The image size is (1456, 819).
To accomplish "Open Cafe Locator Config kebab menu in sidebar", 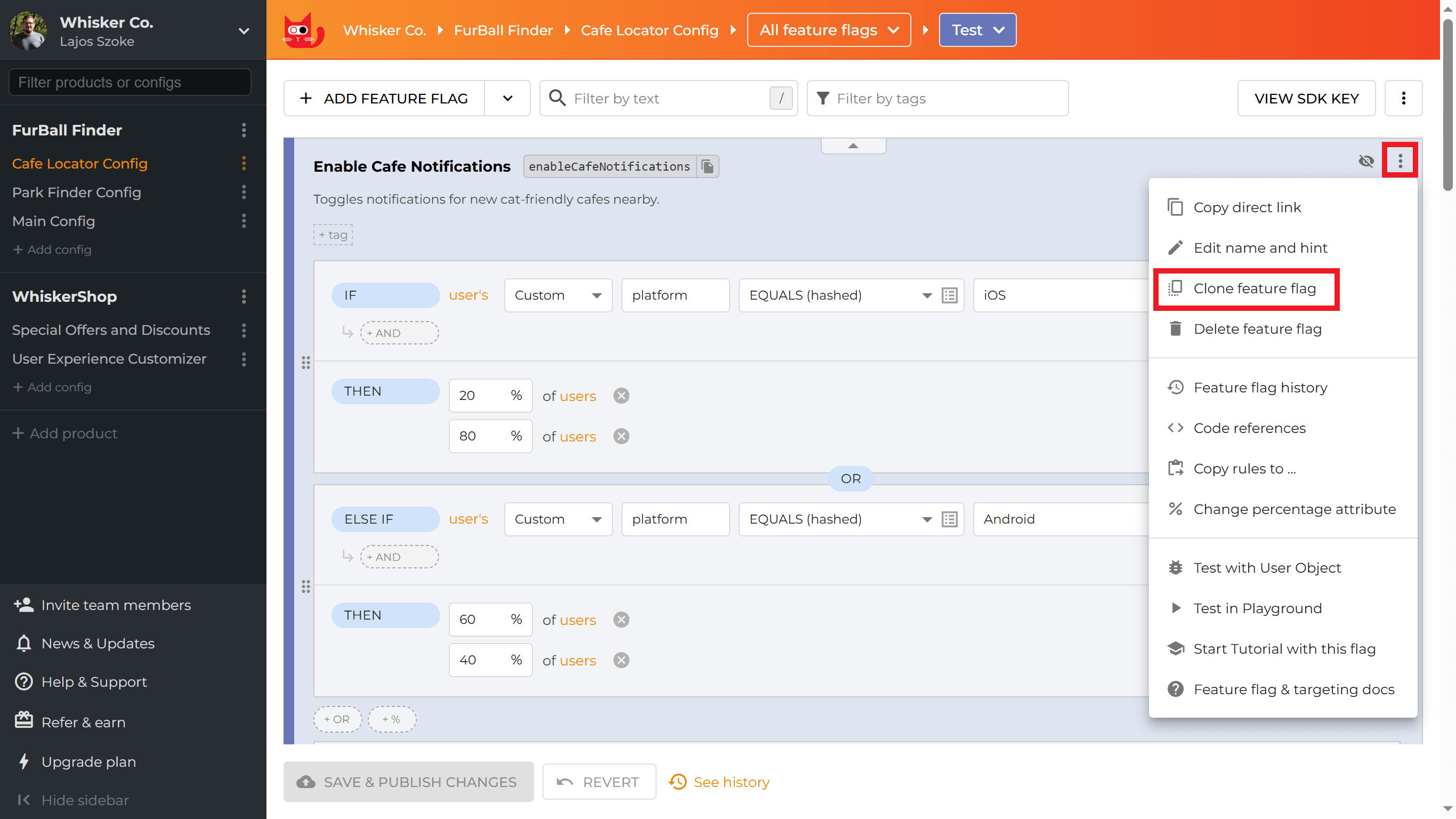I will pyautogui.click(x=244, y=164).
